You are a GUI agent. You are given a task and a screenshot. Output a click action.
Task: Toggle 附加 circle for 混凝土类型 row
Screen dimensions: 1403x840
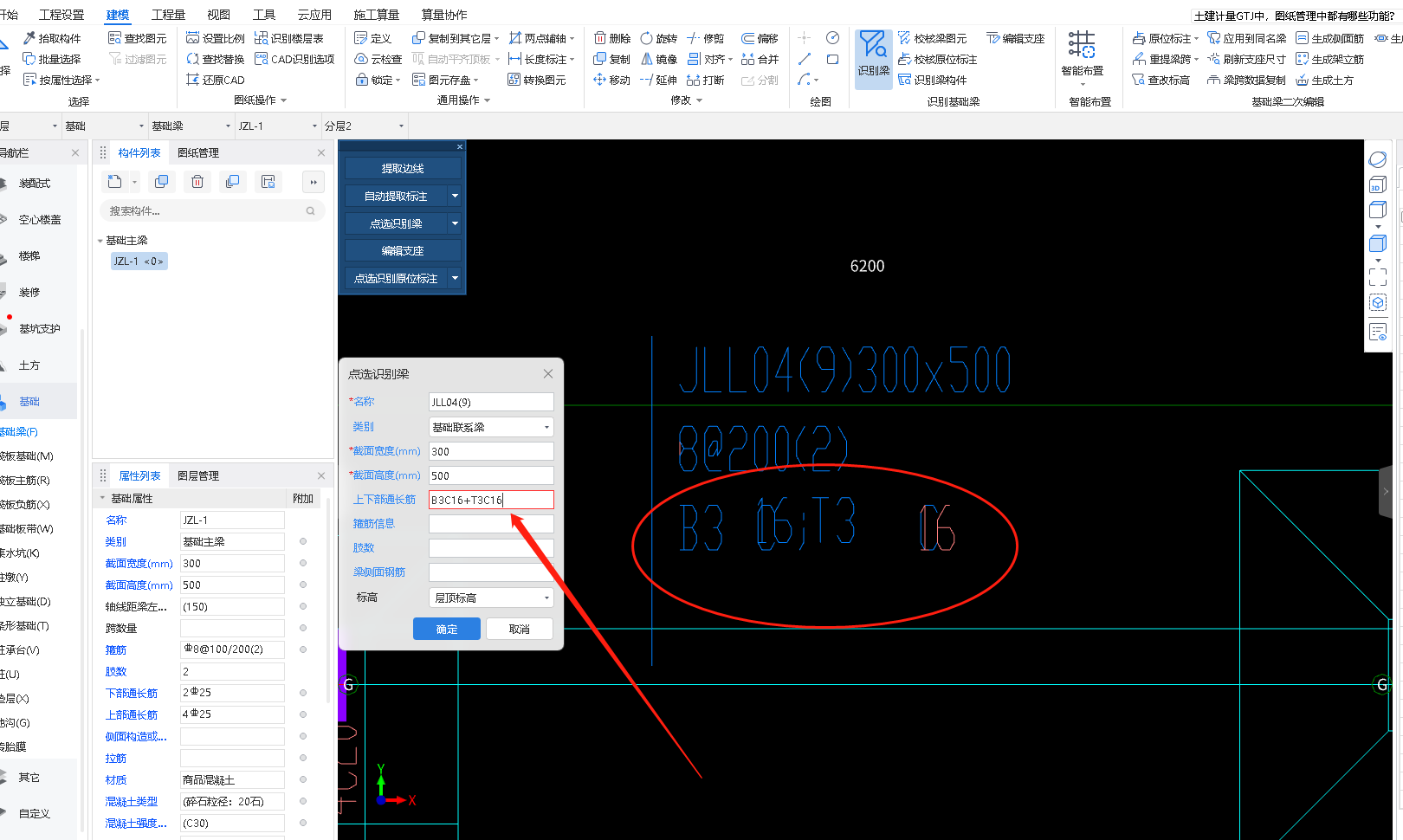click(303, 801)
